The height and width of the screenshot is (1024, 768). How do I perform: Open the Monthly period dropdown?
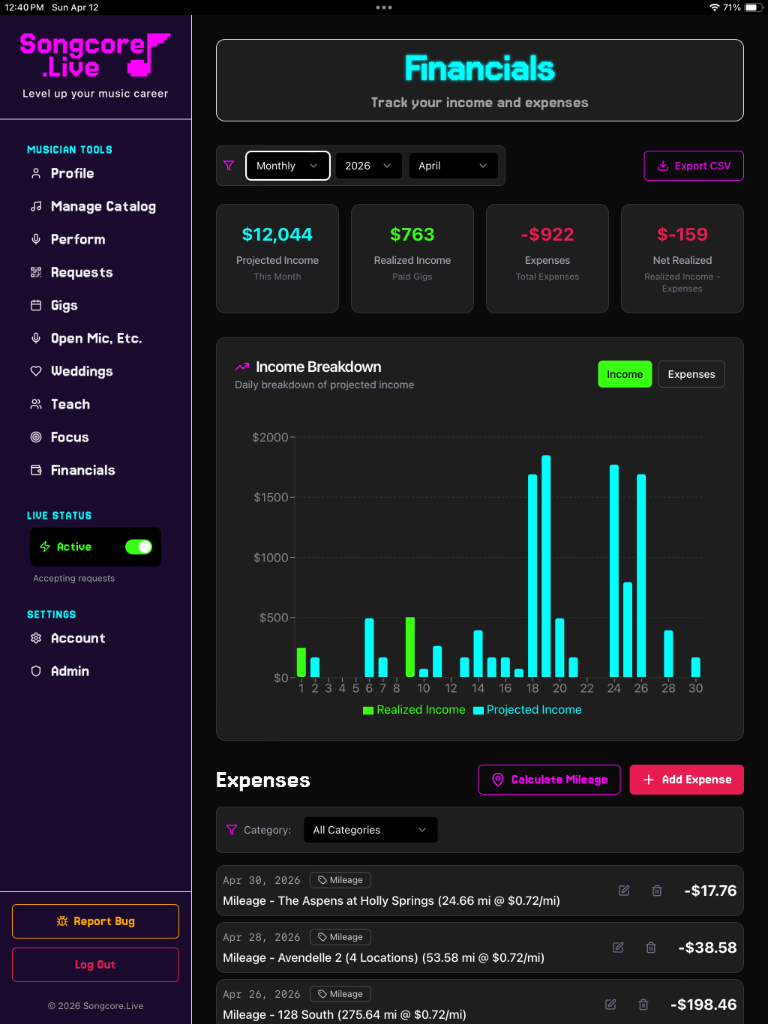287,166
